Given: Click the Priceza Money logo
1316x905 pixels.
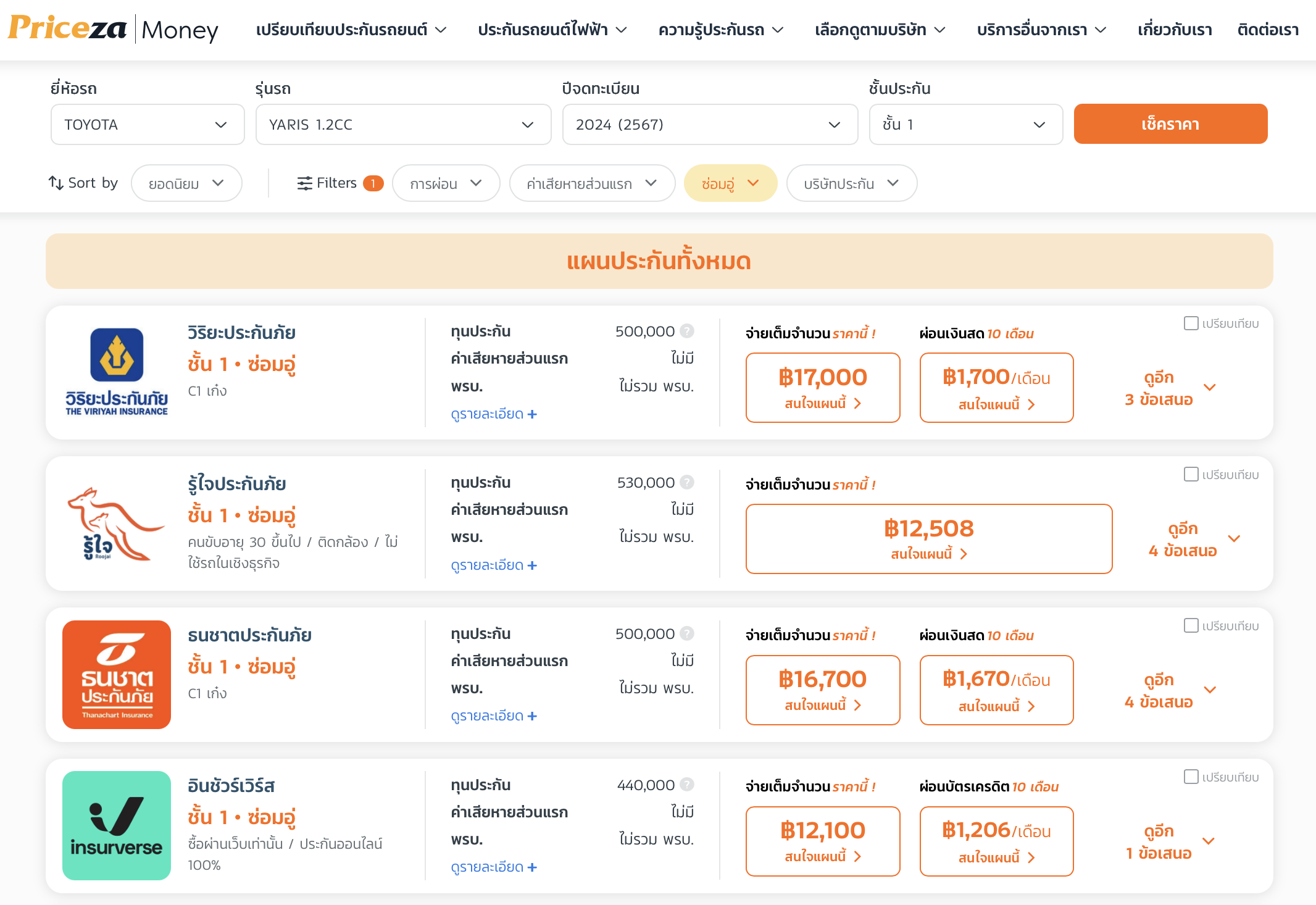Looking at the screenshot, I should point(113,29).
